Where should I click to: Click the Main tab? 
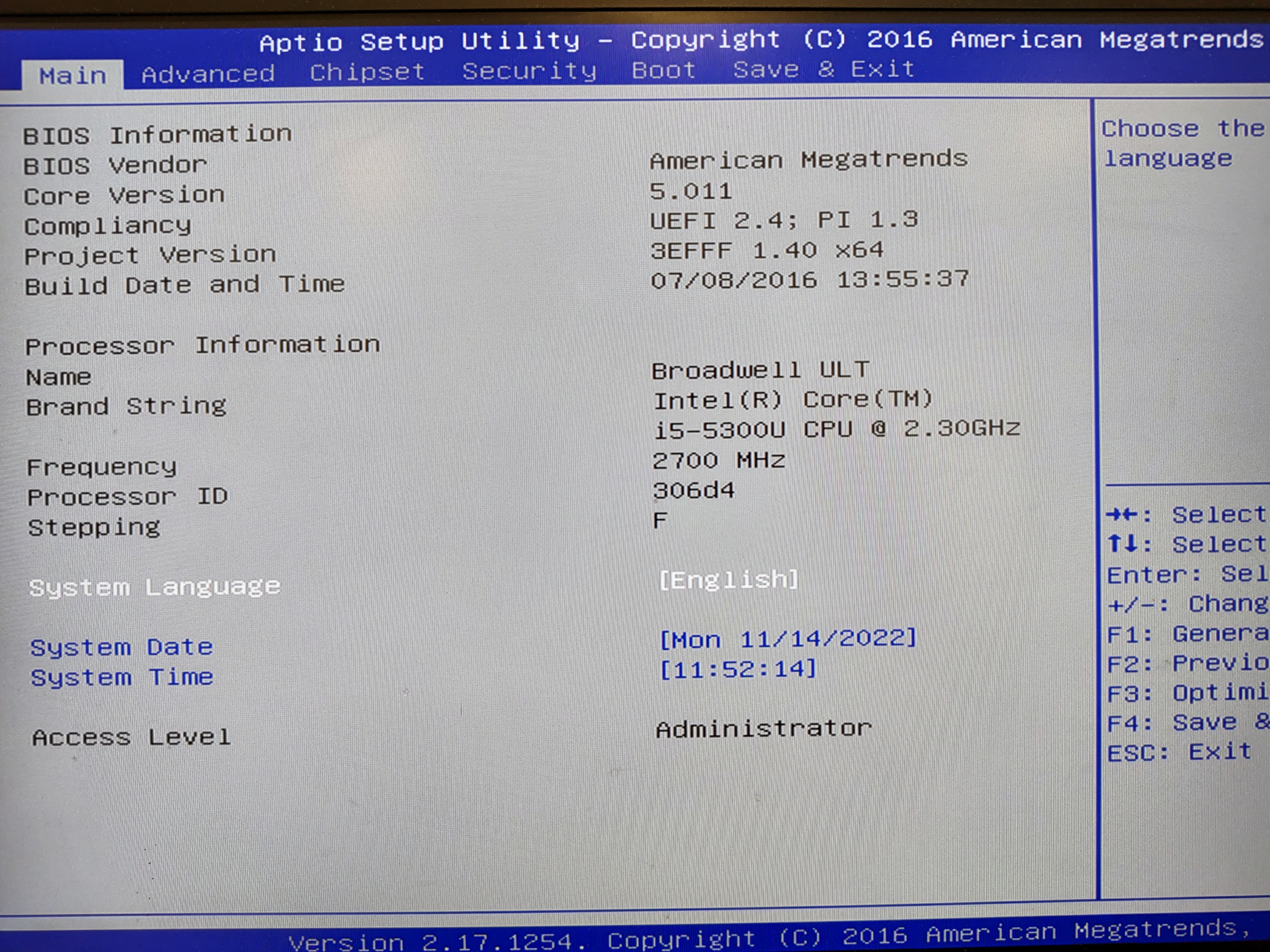pyautogui.click(x=73, y=76)
